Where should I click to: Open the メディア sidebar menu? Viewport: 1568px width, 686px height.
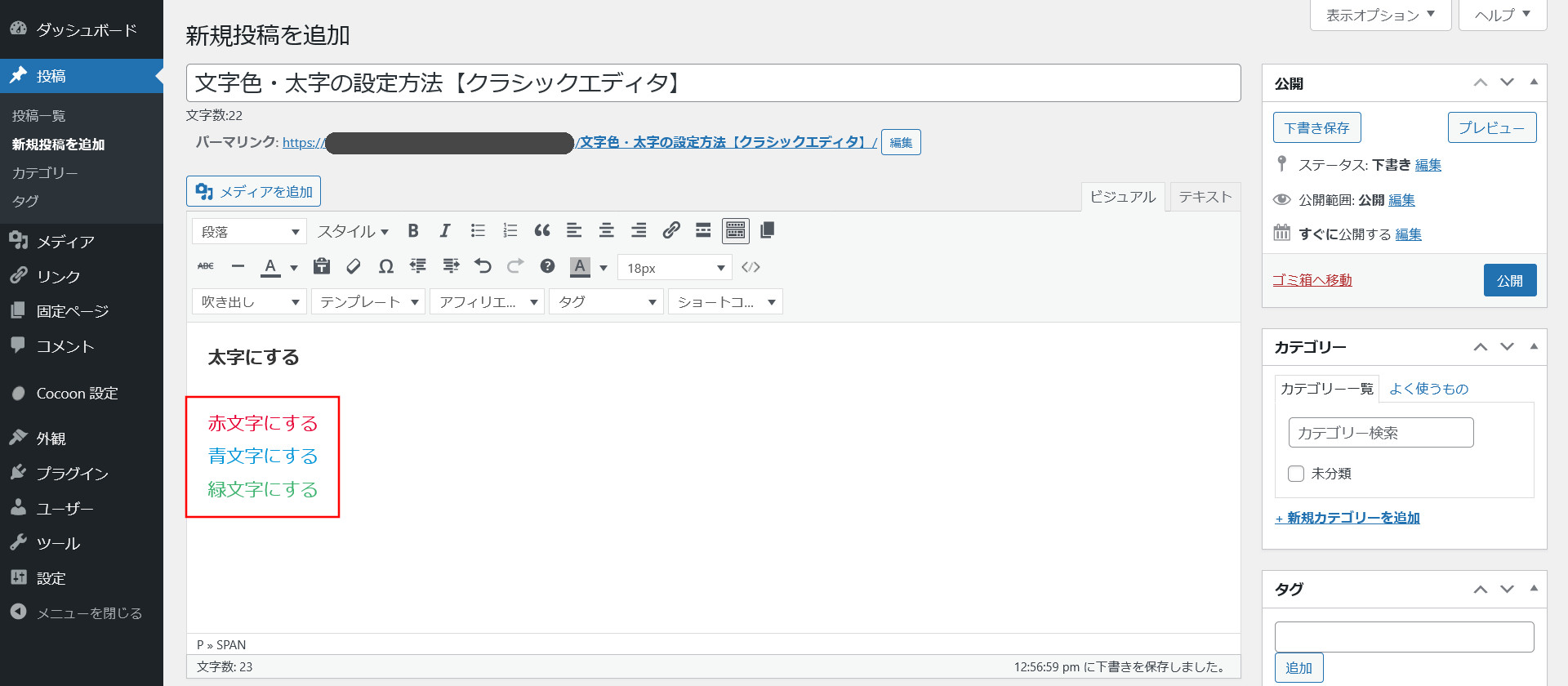(82, 242)
